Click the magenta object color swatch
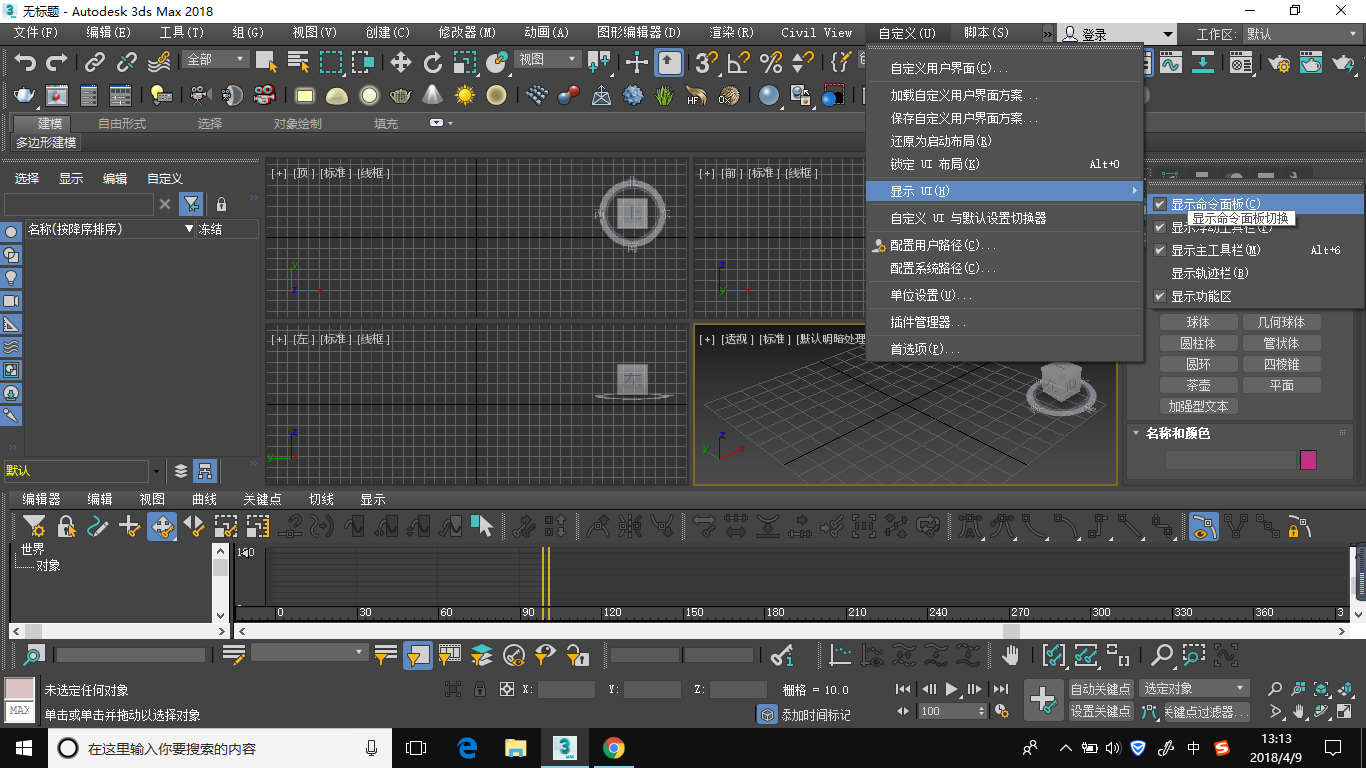 point(1308,460)
